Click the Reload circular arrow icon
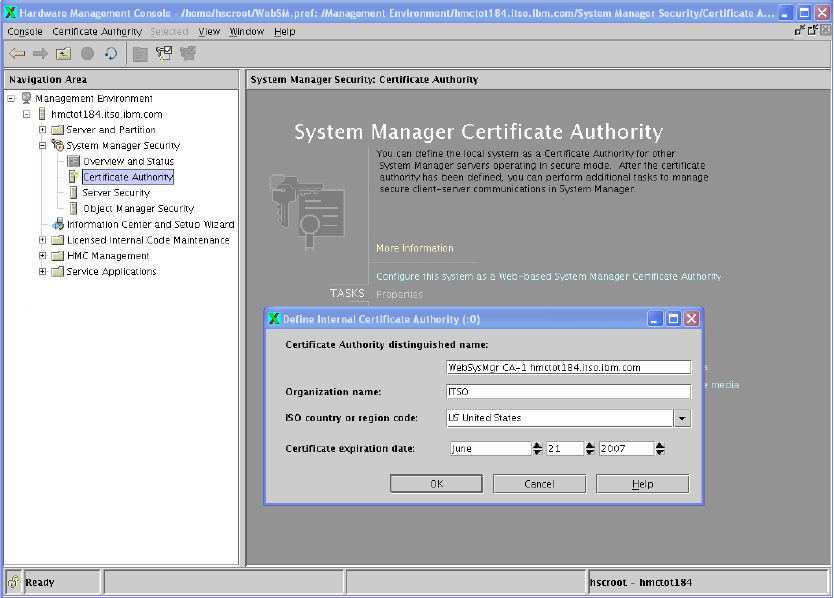834x598 pixels. 110,54
